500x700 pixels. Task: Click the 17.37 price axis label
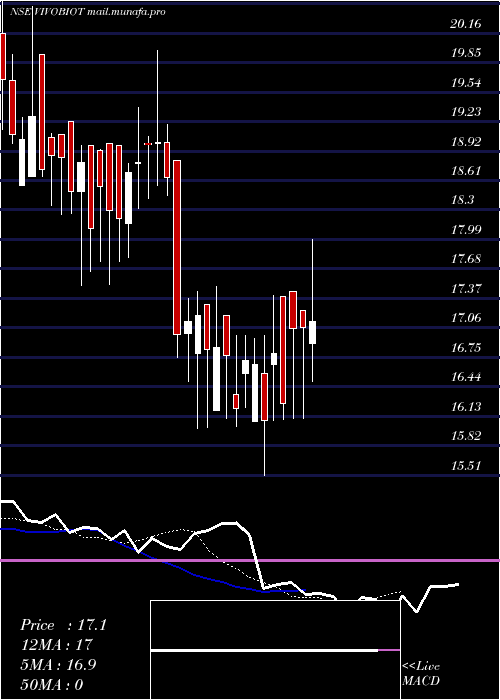(x=466, y=289)
